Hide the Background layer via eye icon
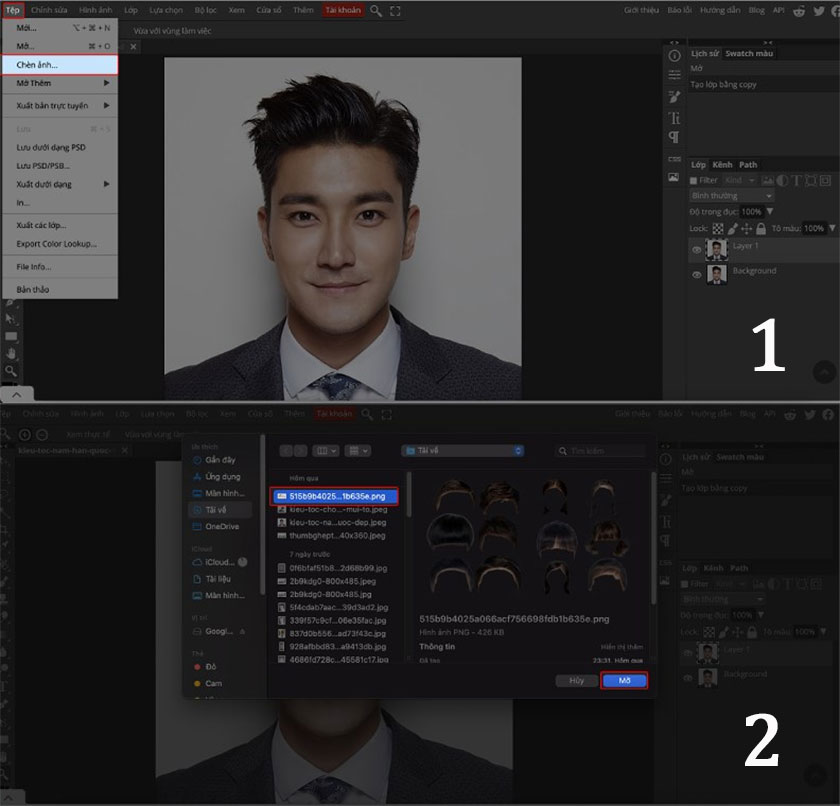The height and width of the screenshot is (806, 840). (x=697, y=274)
